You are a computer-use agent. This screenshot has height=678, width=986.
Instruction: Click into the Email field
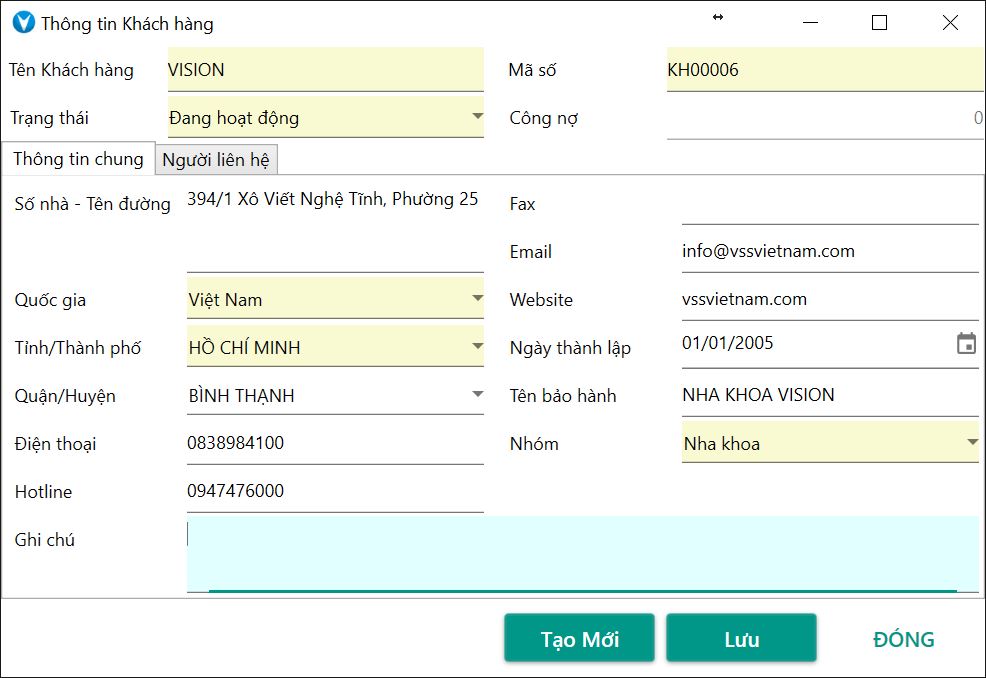(x=829, y=251)
